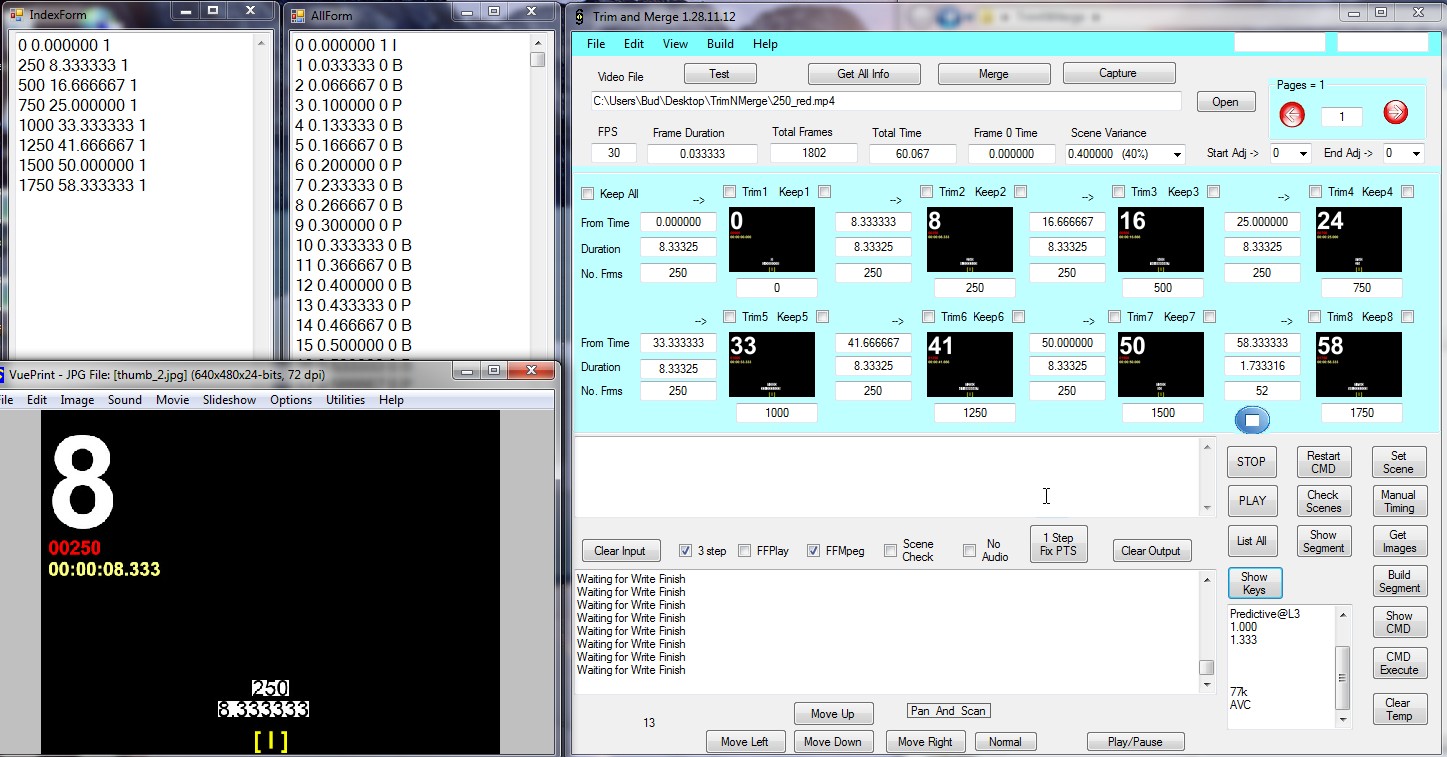Viewport: 1447px width, 757px height.
Task: Check the Keep1 checkbox
Action: [824, 192]
